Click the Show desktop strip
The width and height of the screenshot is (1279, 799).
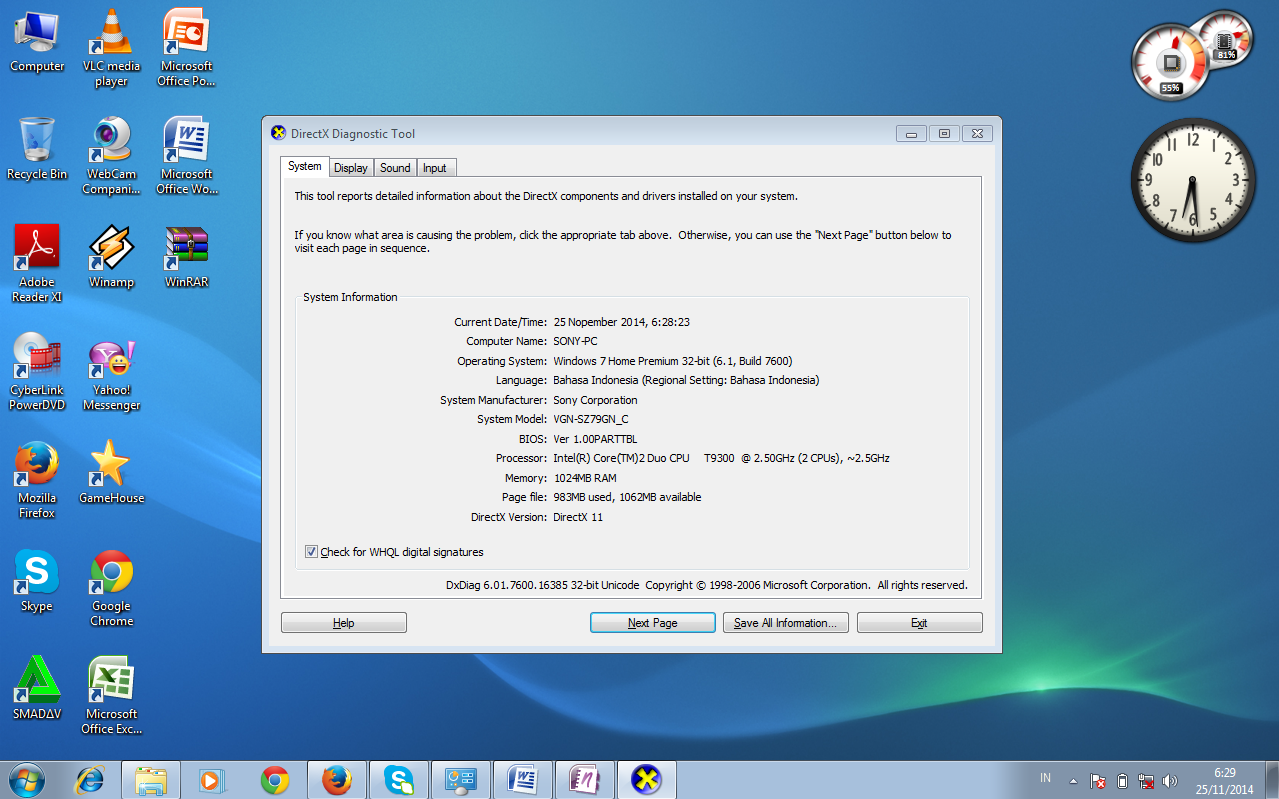coord(1272,780)
